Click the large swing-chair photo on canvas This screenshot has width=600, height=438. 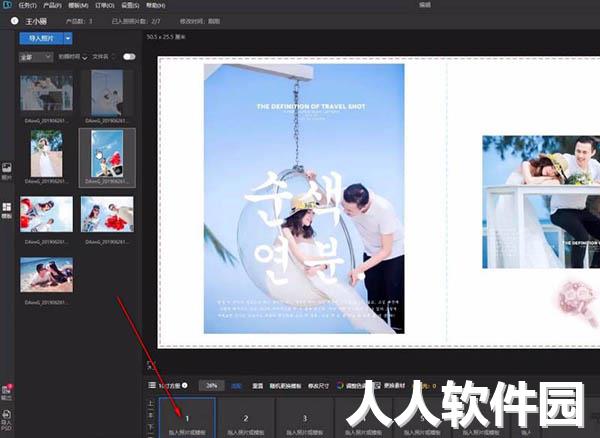tap(304, 199)
